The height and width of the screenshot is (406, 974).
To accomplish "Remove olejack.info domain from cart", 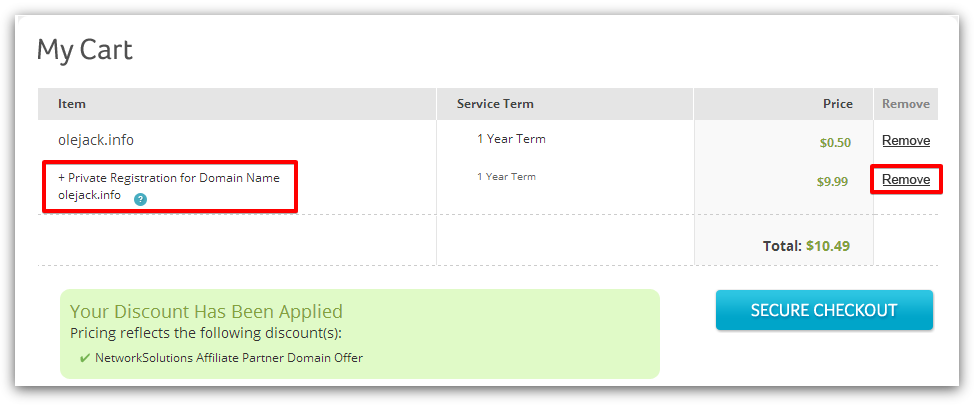I will pos(906,141).
